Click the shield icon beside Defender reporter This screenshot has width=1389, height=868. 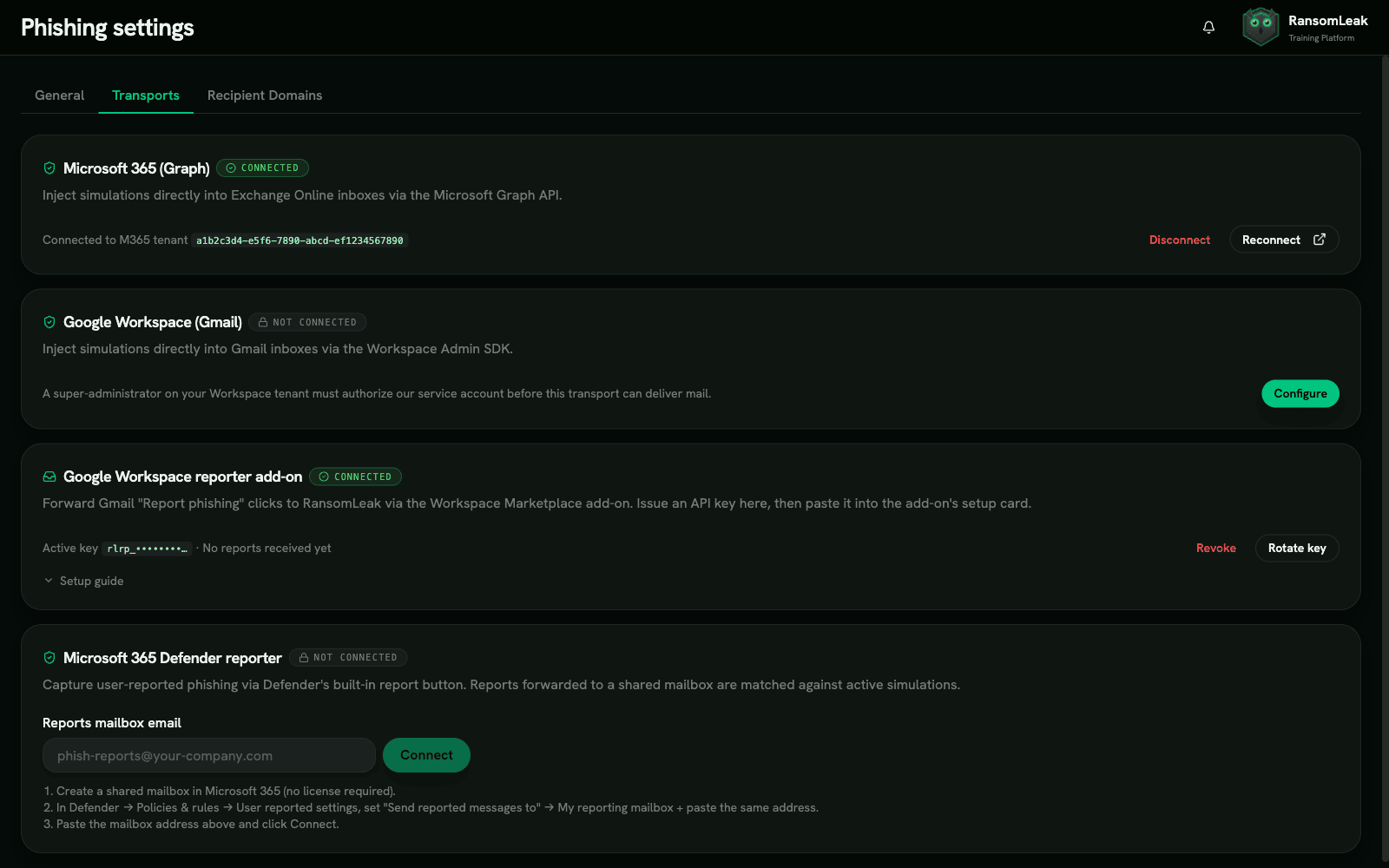coord(49,658)
